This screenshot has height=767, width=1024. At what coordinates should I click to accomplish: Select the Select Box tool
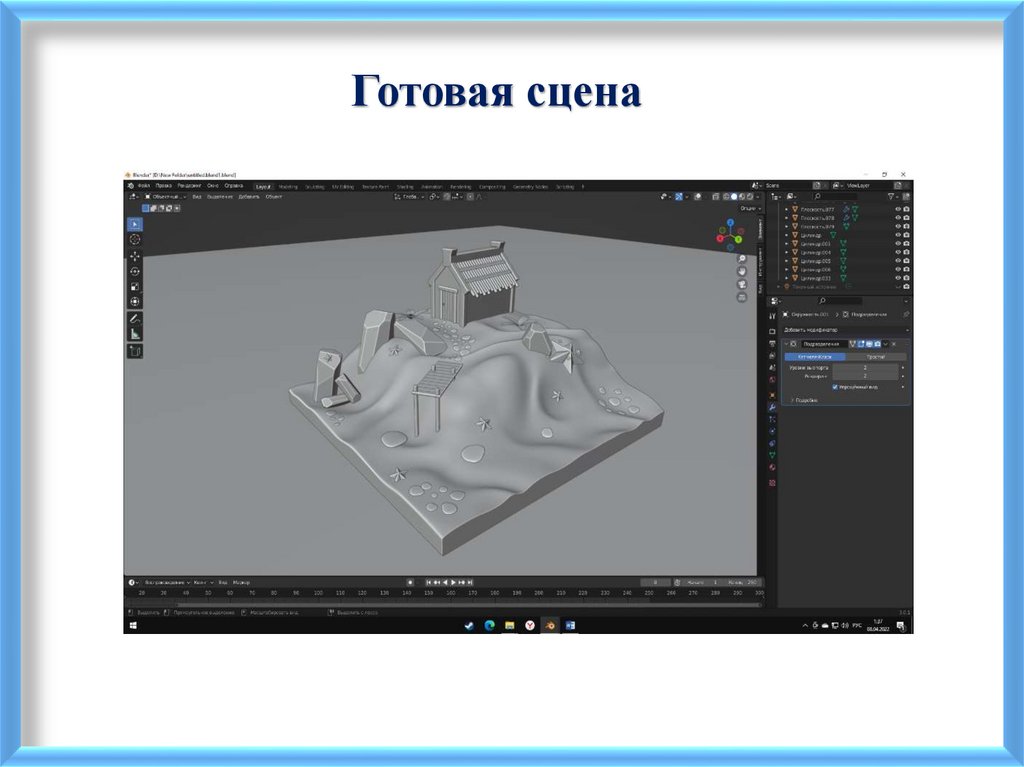[x=135, y=224]
